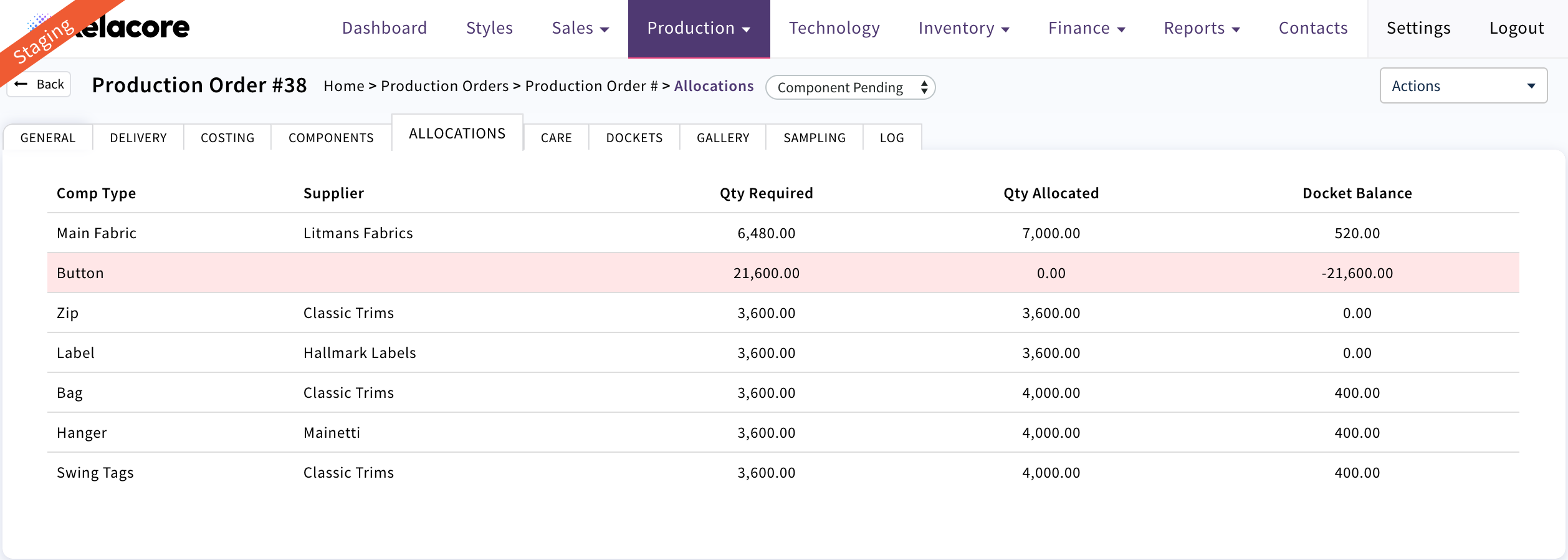This screenshot has width=1568, height=560.
Task: Go to the Dashboard page
Action: pos(384,28)
